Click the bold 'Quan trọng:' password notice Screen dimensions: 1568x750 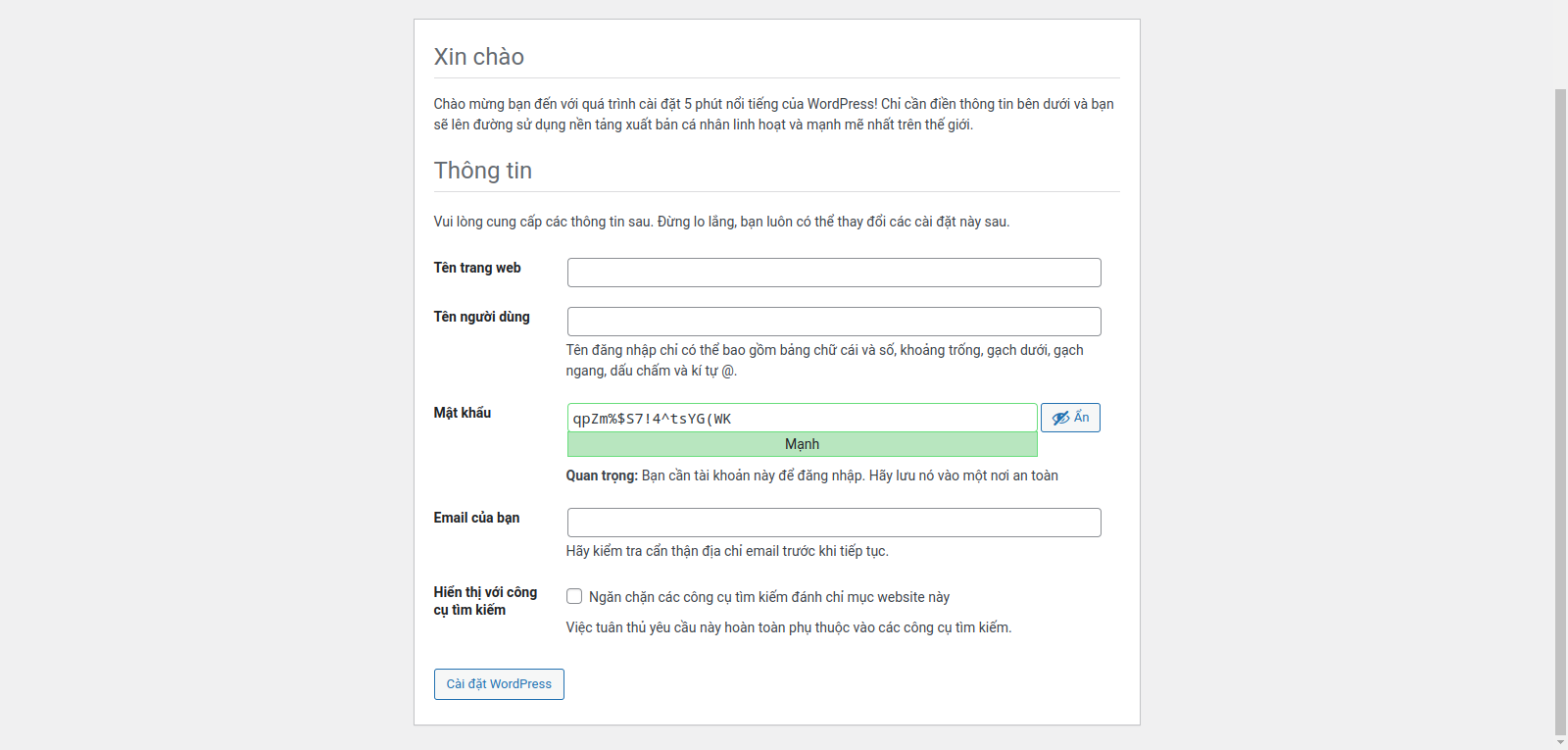tap(602, 475)
